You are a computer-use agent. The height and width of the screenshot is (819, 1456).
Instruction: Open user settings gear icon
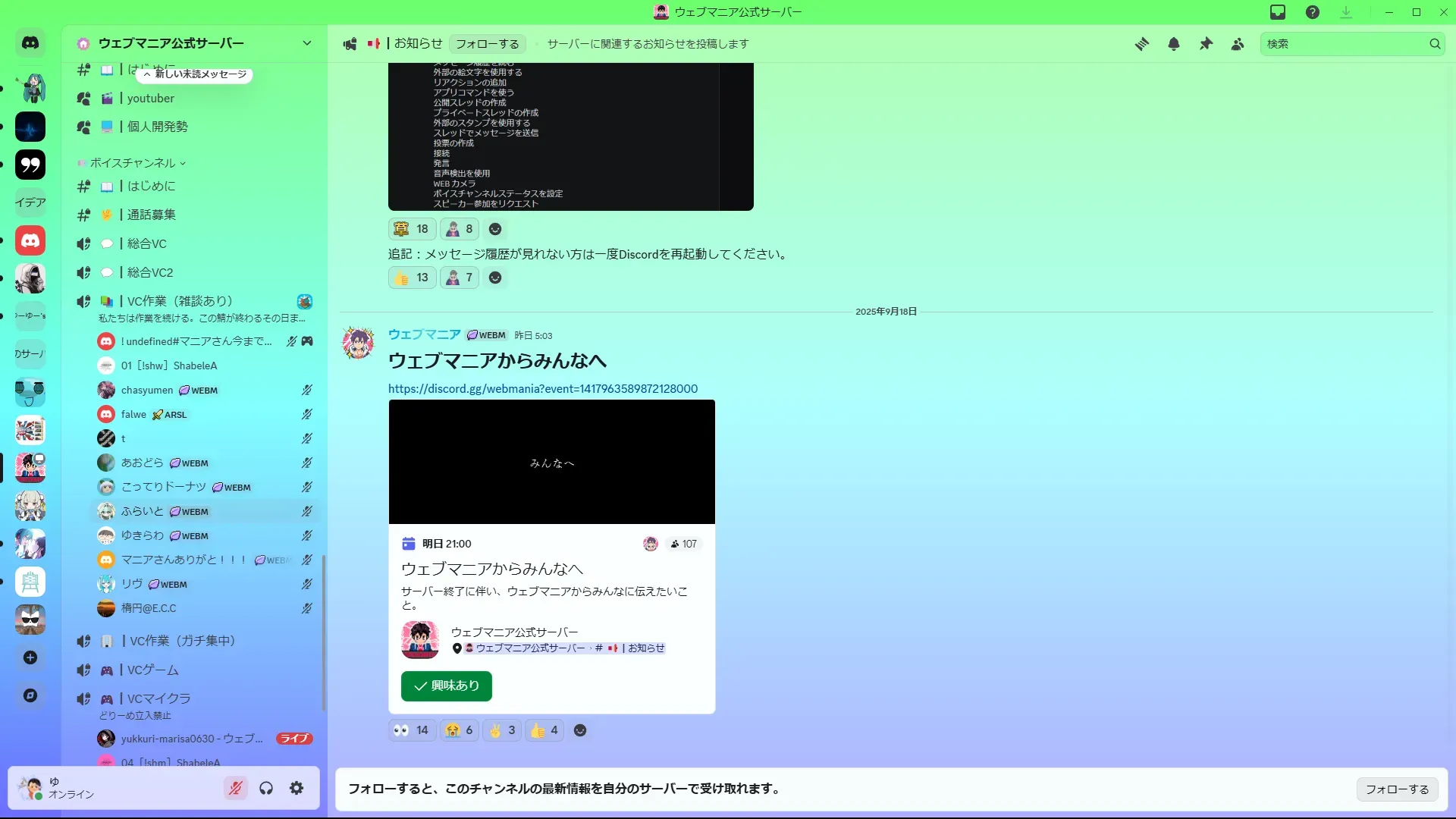297,789
